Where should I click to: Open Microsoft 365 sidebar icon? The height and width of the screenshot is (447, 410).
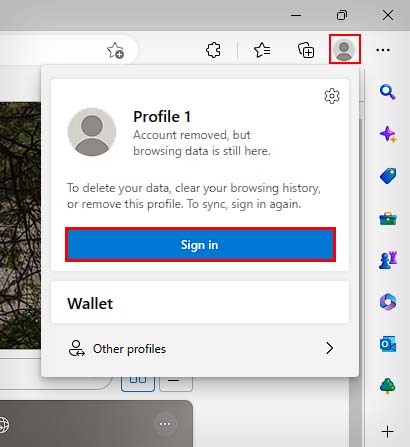388,302
